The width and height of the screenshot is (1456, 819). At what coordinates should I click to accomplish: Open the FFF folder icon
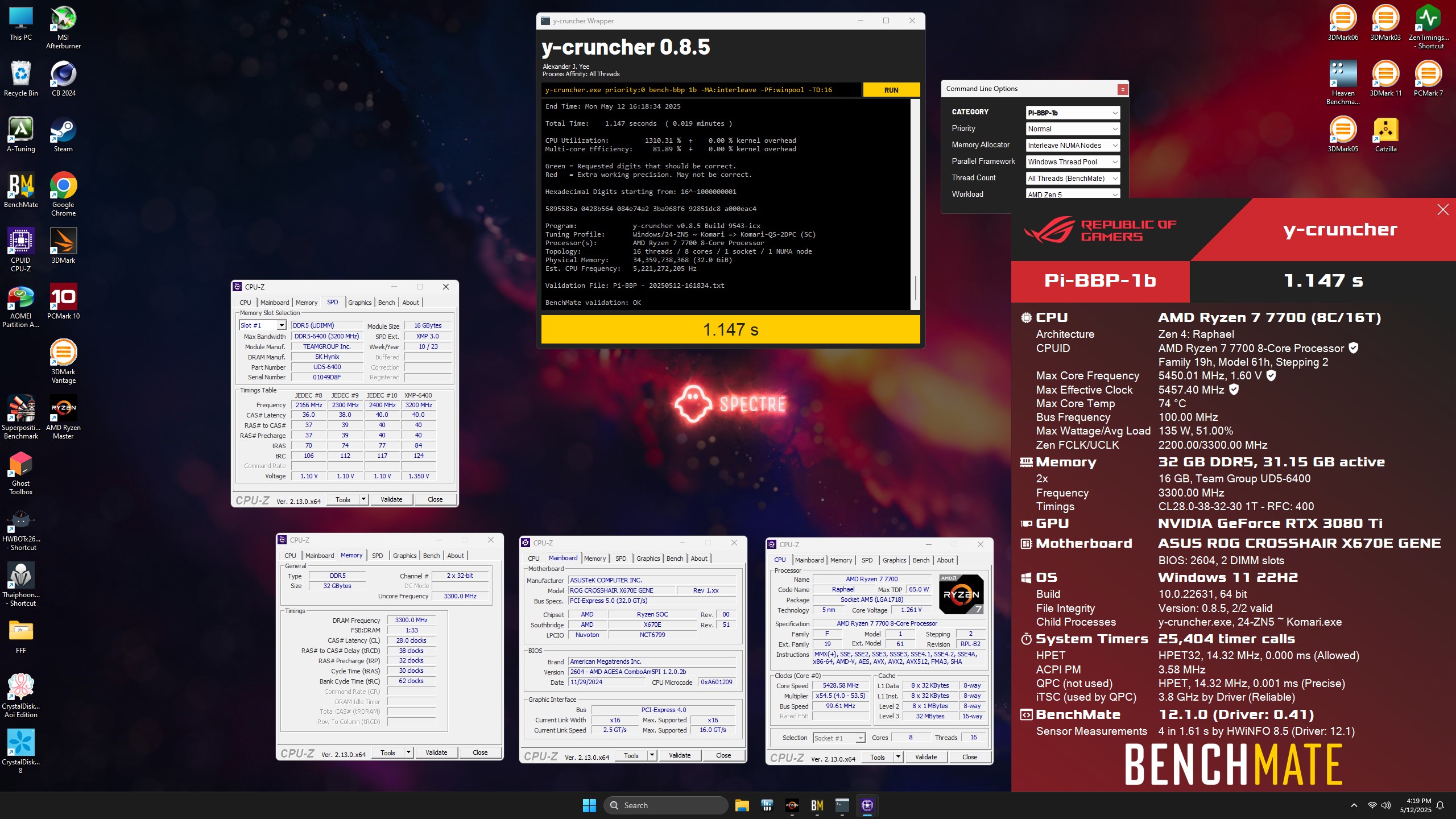click(20, 636)
